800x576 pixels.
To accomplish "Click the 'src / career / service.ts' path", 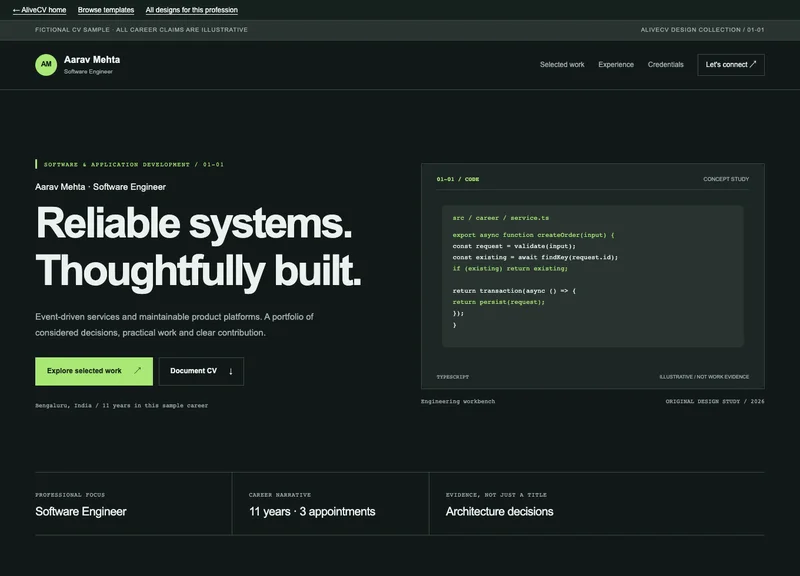I will 501,218.
